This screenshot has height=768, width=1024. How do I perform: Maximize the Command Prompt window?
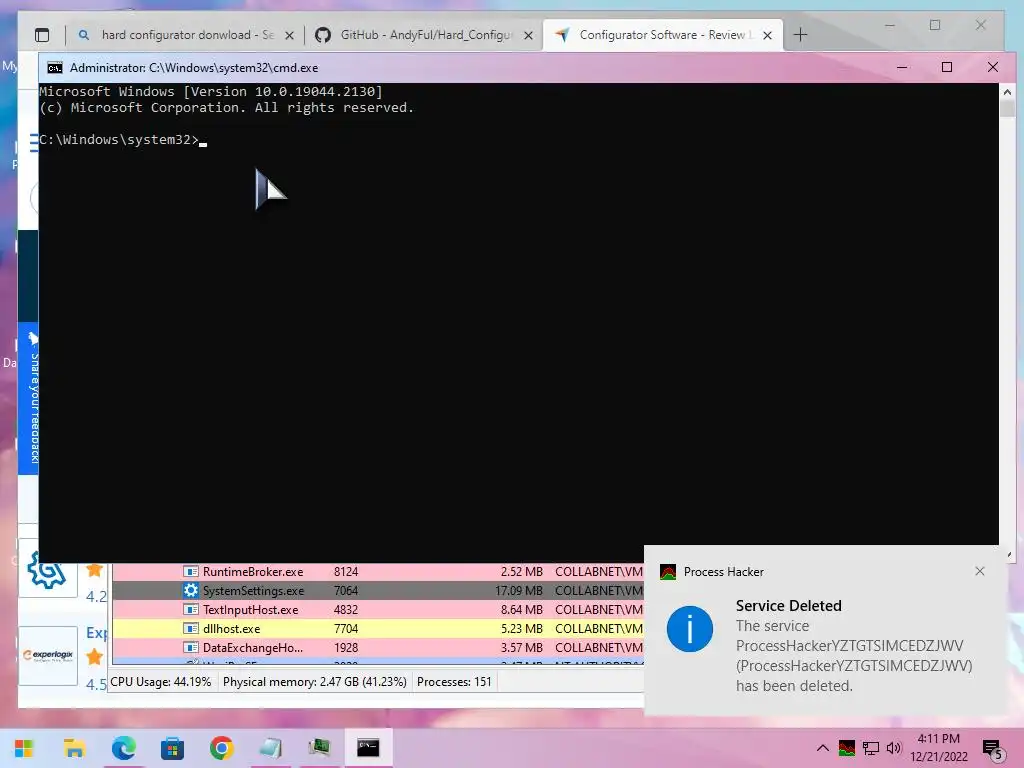pyautogui.click(x=947, y=67)
